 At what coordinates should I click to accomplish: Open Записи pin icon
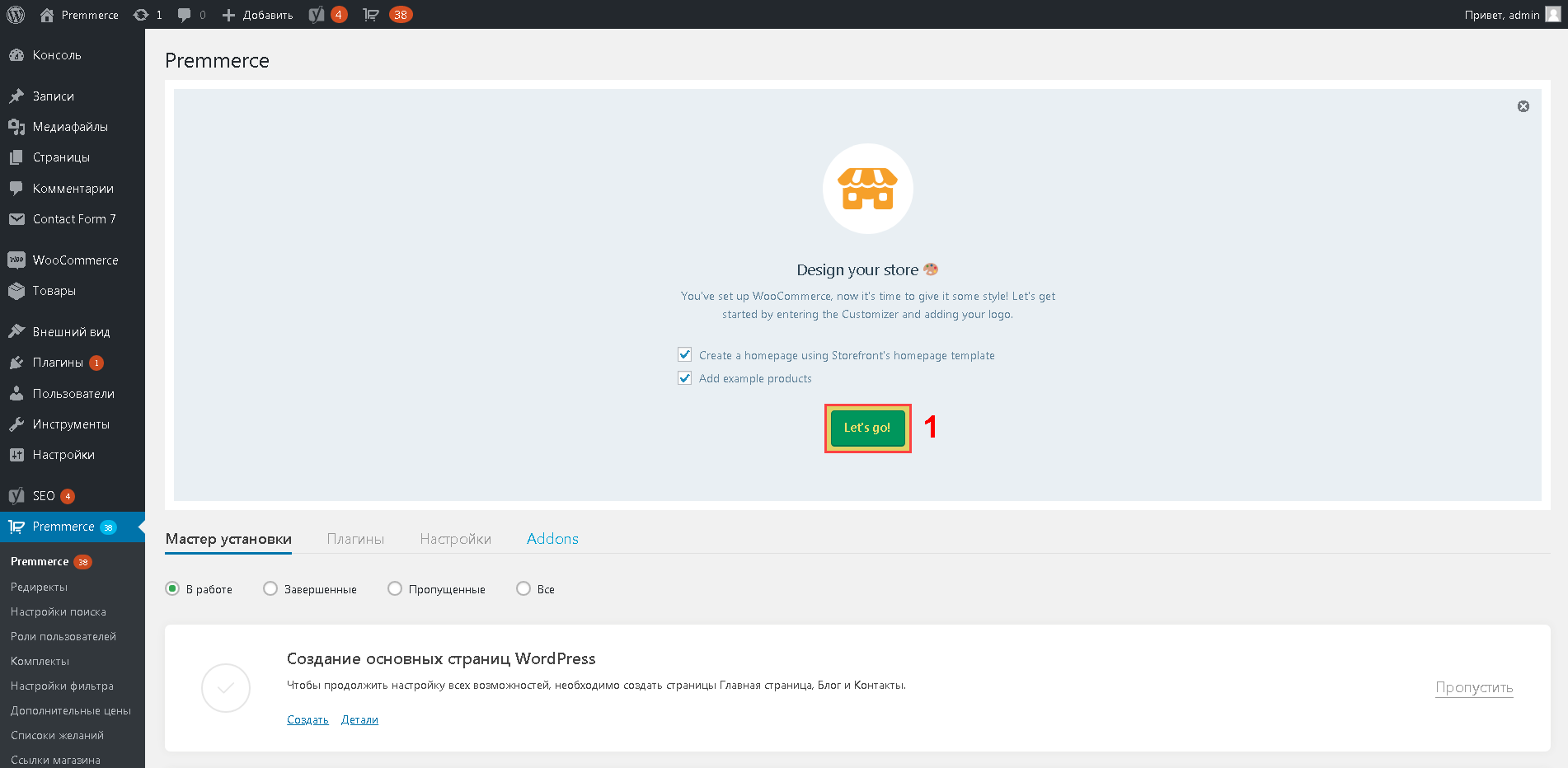tap(16, 96)
